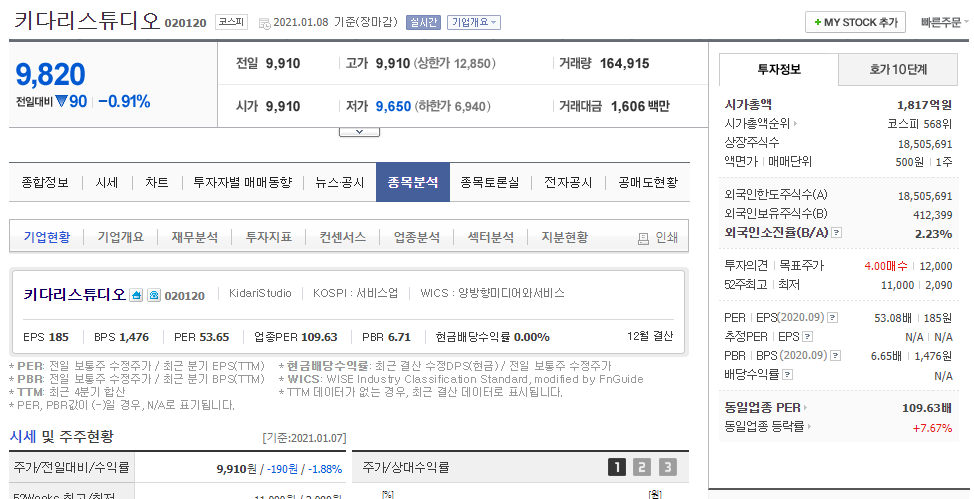Click 거래량 value 164,915
Screen dimensions: 974x499
click(x=624, y=63)
